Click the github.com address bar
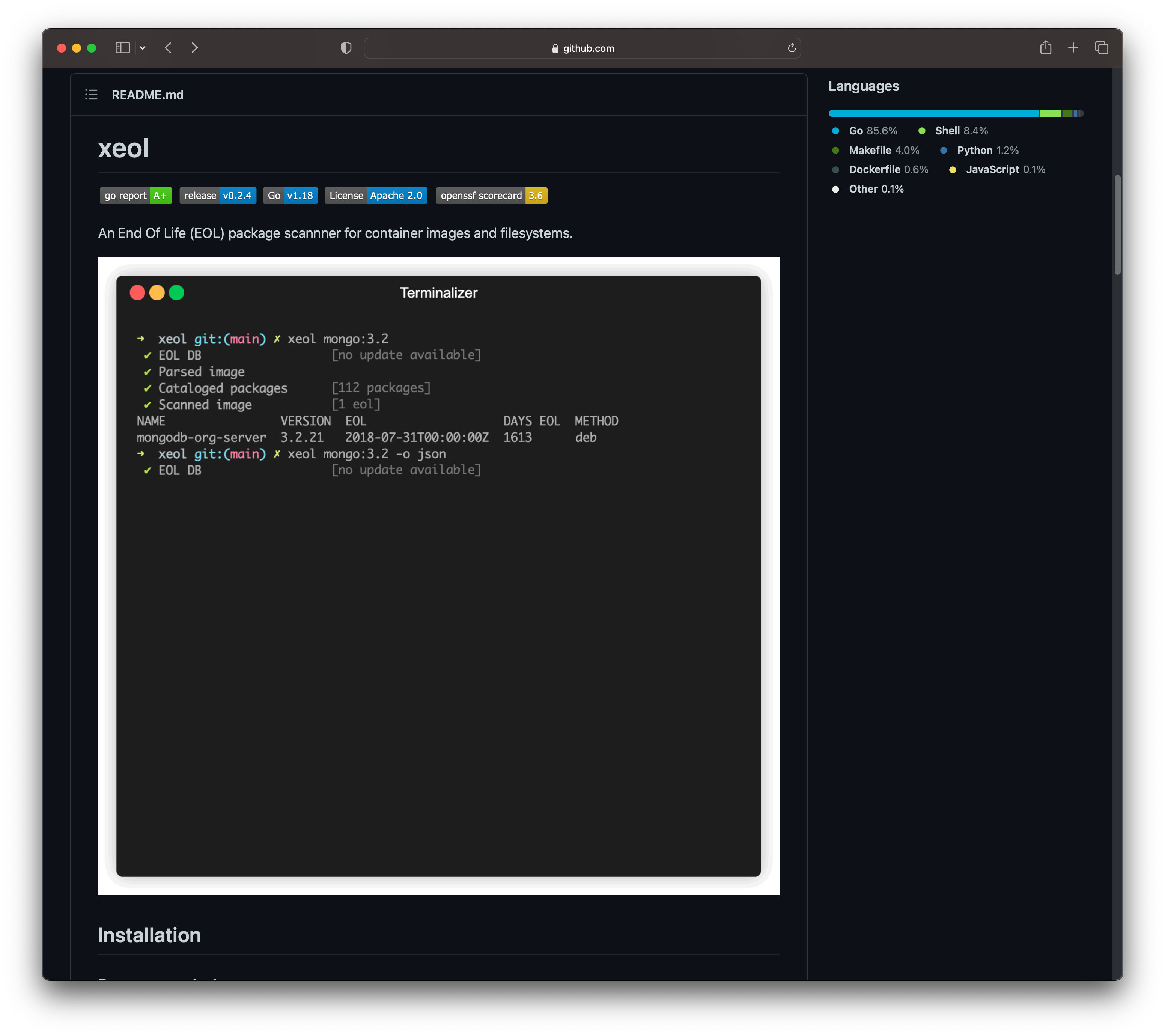 click(x=582, y=48)
